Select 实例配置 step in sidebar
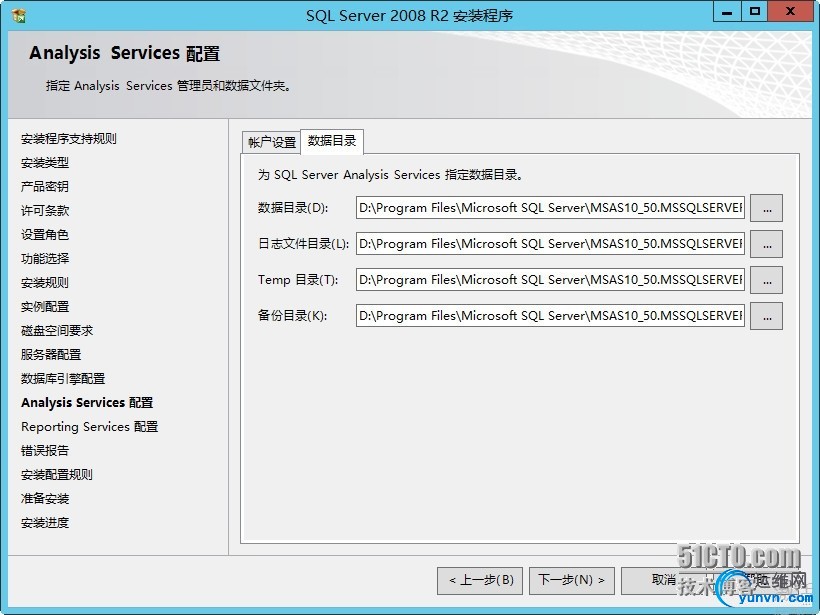 (x=45, y=307)
